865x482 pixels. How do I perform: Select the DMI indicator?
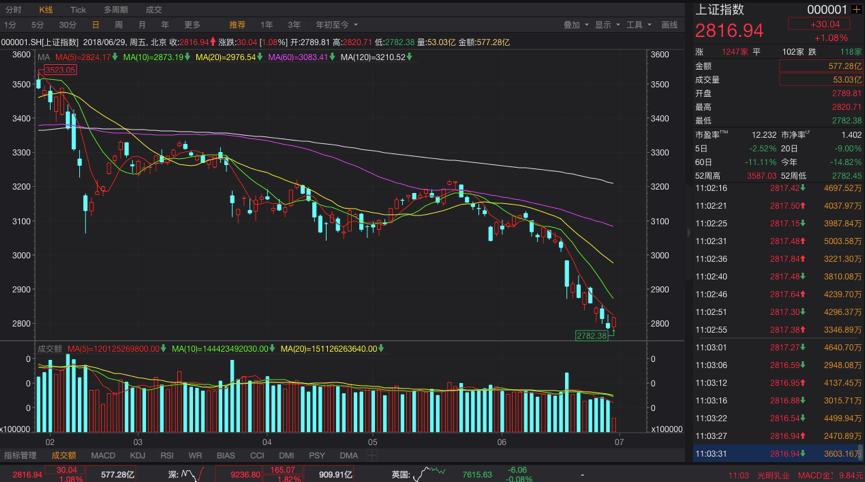coord(286,456)
